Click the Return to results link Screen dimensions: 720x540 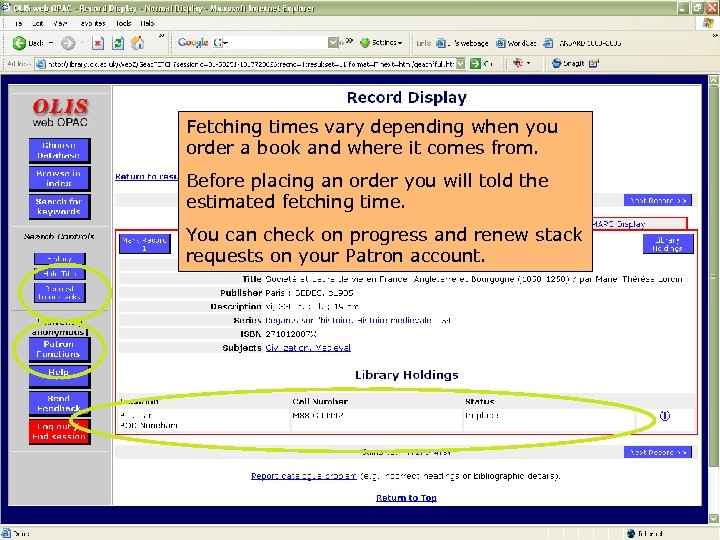tap(146, 176)
